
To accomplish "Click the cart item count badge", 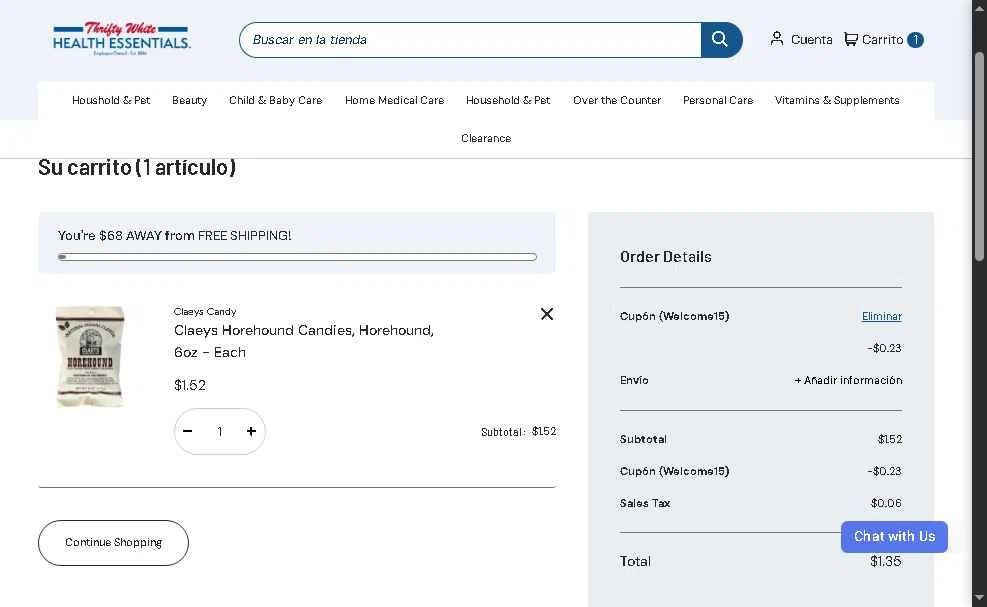I will coord(915,40).
